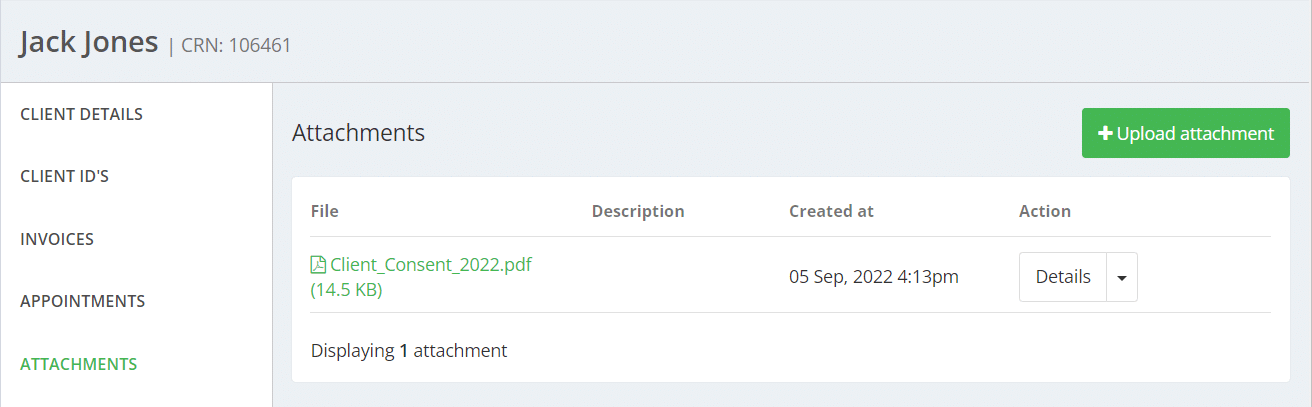Click the Action column header

(x=1044, y=211)
